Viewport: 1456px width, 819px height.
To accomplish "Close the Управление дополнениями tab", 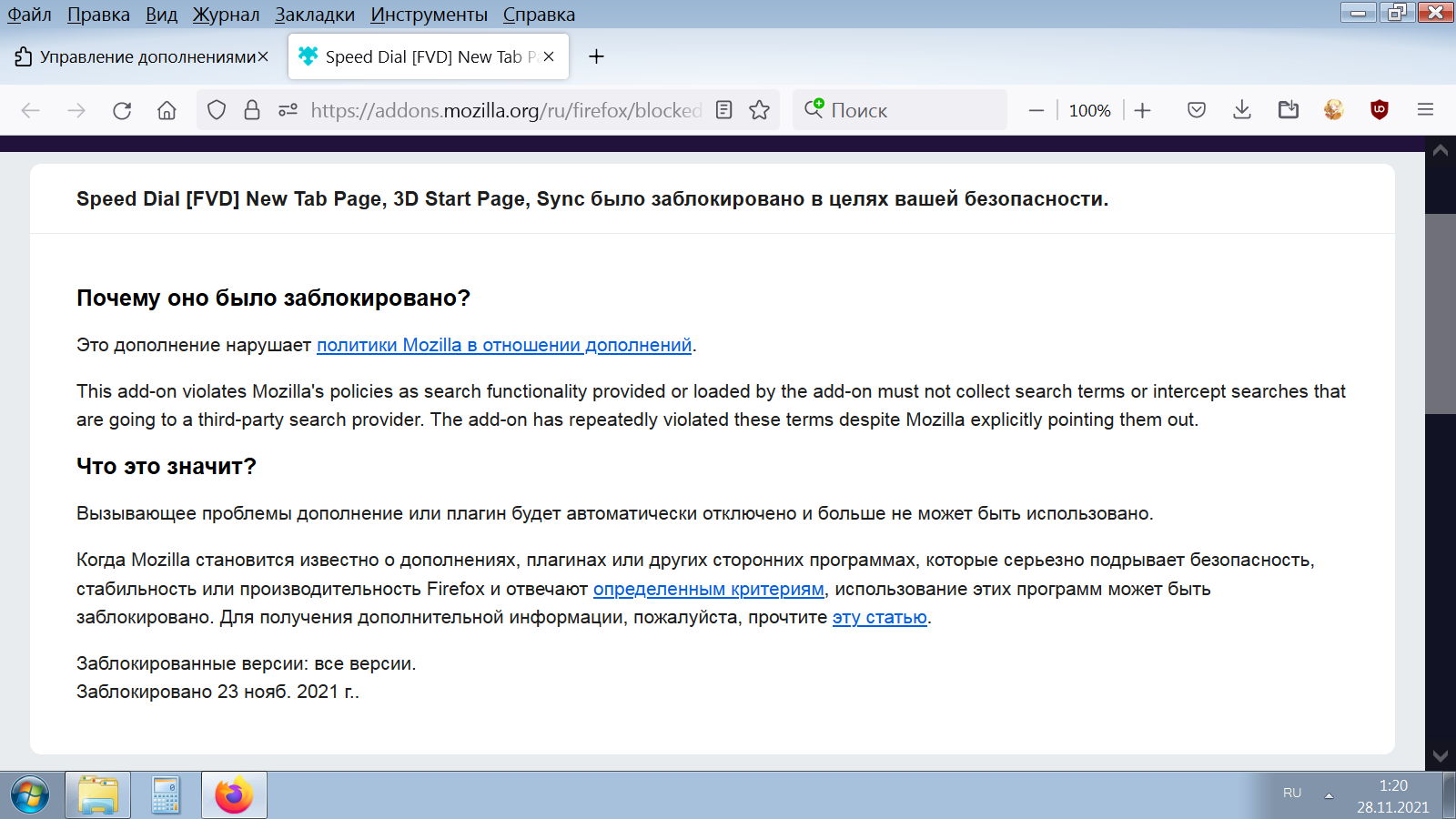I will tap(263, 56).
